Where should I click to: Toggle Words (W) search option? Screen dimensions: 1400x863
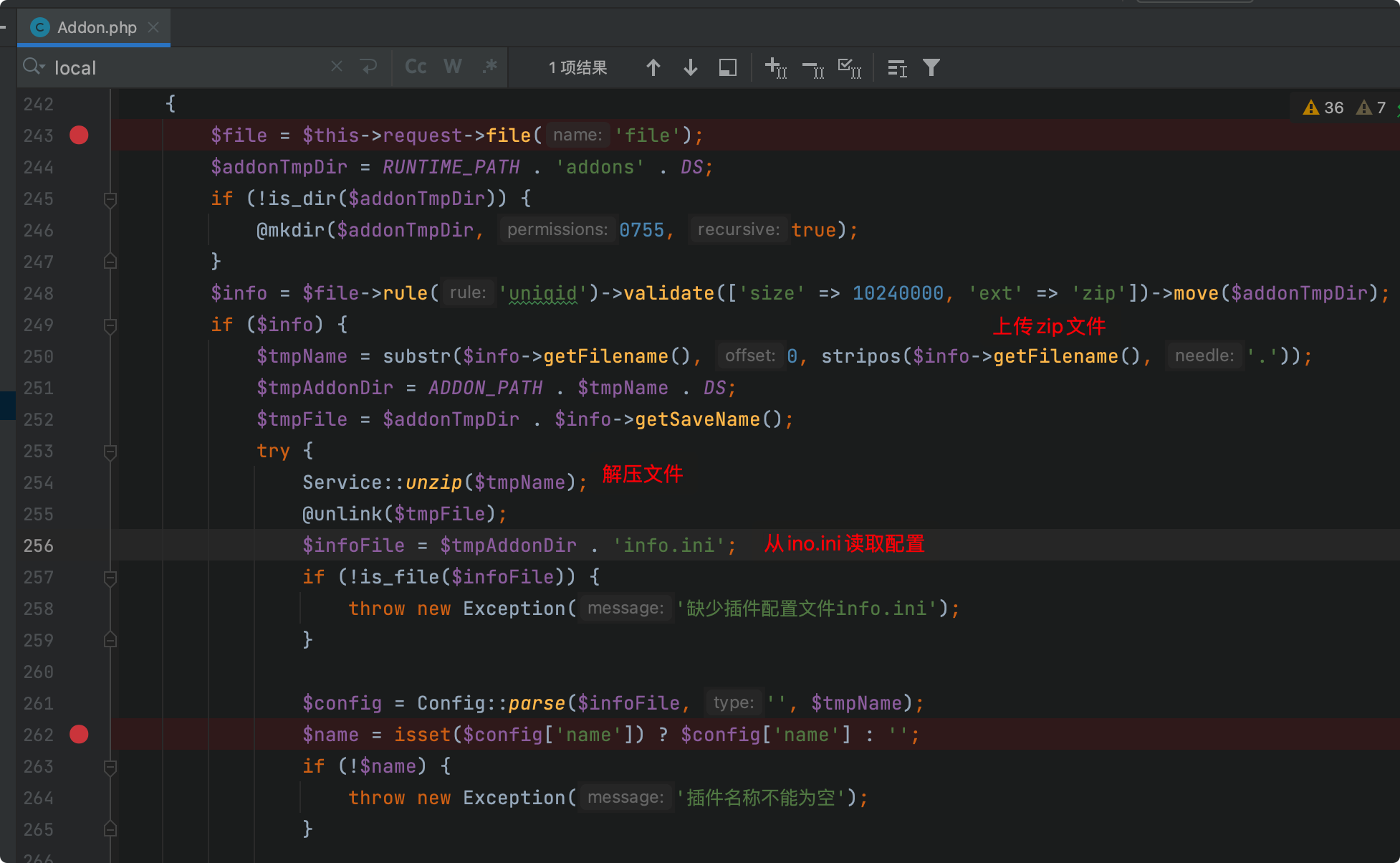tap(452, 67)
